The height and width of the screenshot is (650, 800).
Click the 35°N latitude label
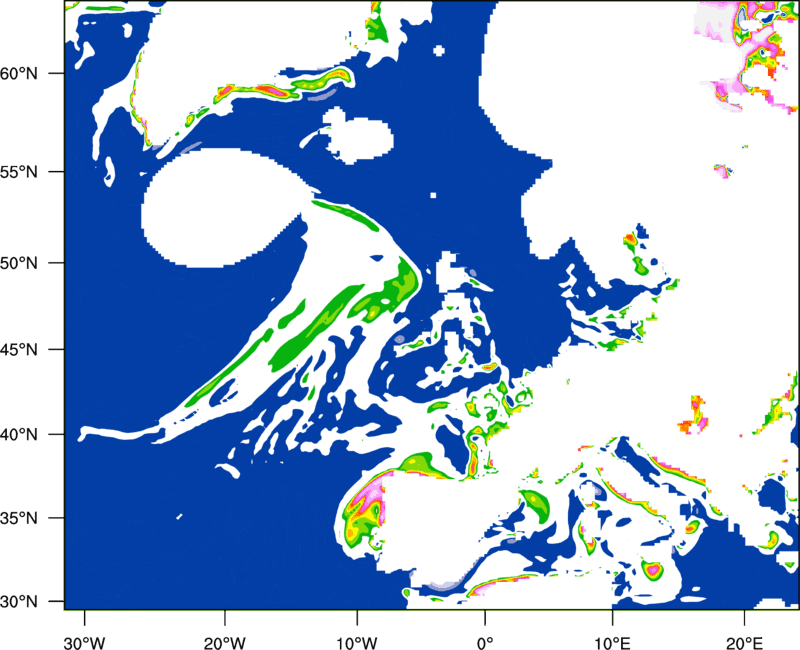[19, 518]
